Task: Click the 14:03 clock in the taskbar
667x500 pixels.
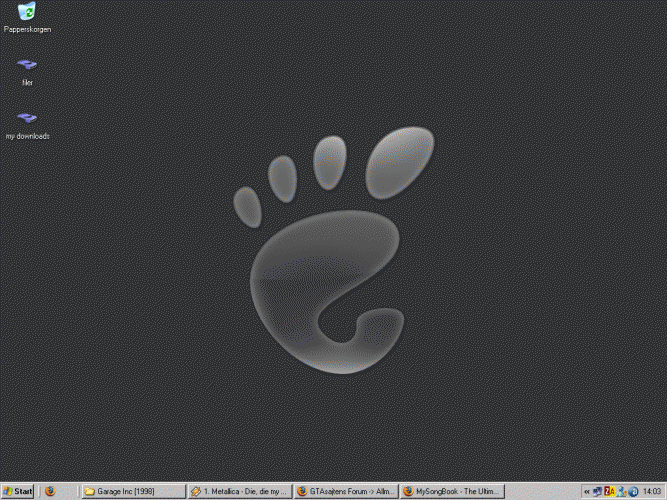Action: (650, 492)
